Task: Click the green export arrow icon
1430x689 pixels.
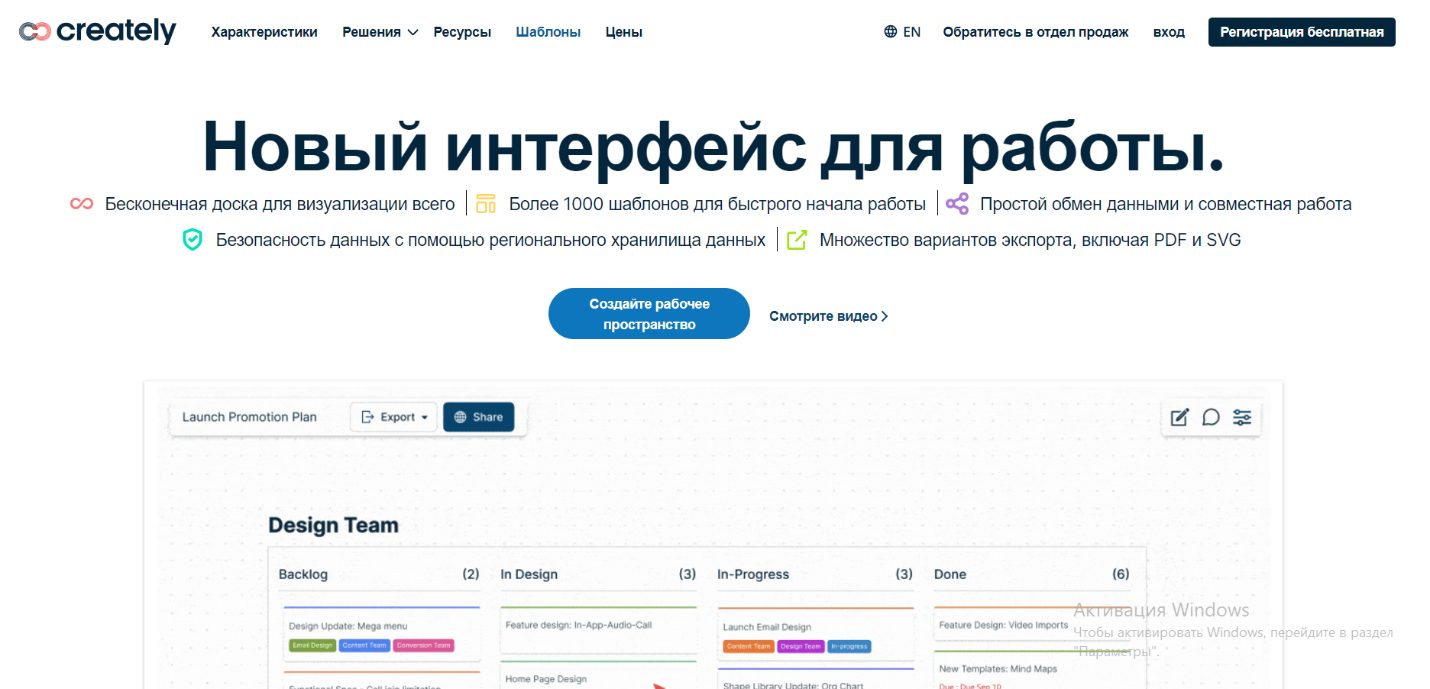Action: (796, 240)
